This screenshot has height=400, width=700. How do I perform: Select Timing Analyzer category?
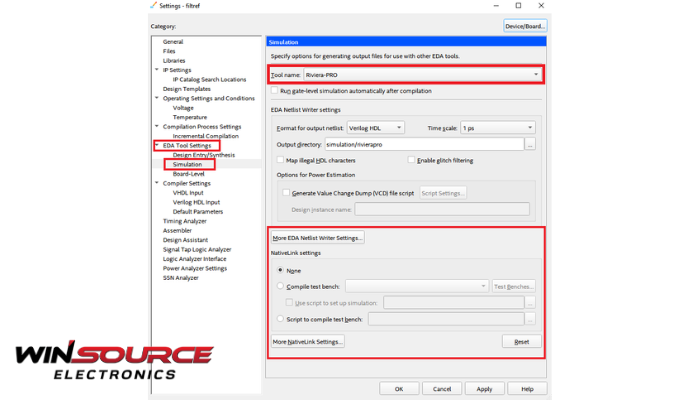tap(183, 221)
